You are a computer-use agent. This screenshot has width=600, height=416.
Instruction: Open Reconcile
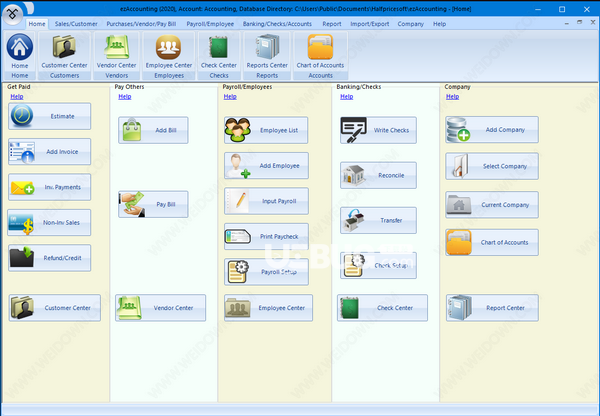378,175
